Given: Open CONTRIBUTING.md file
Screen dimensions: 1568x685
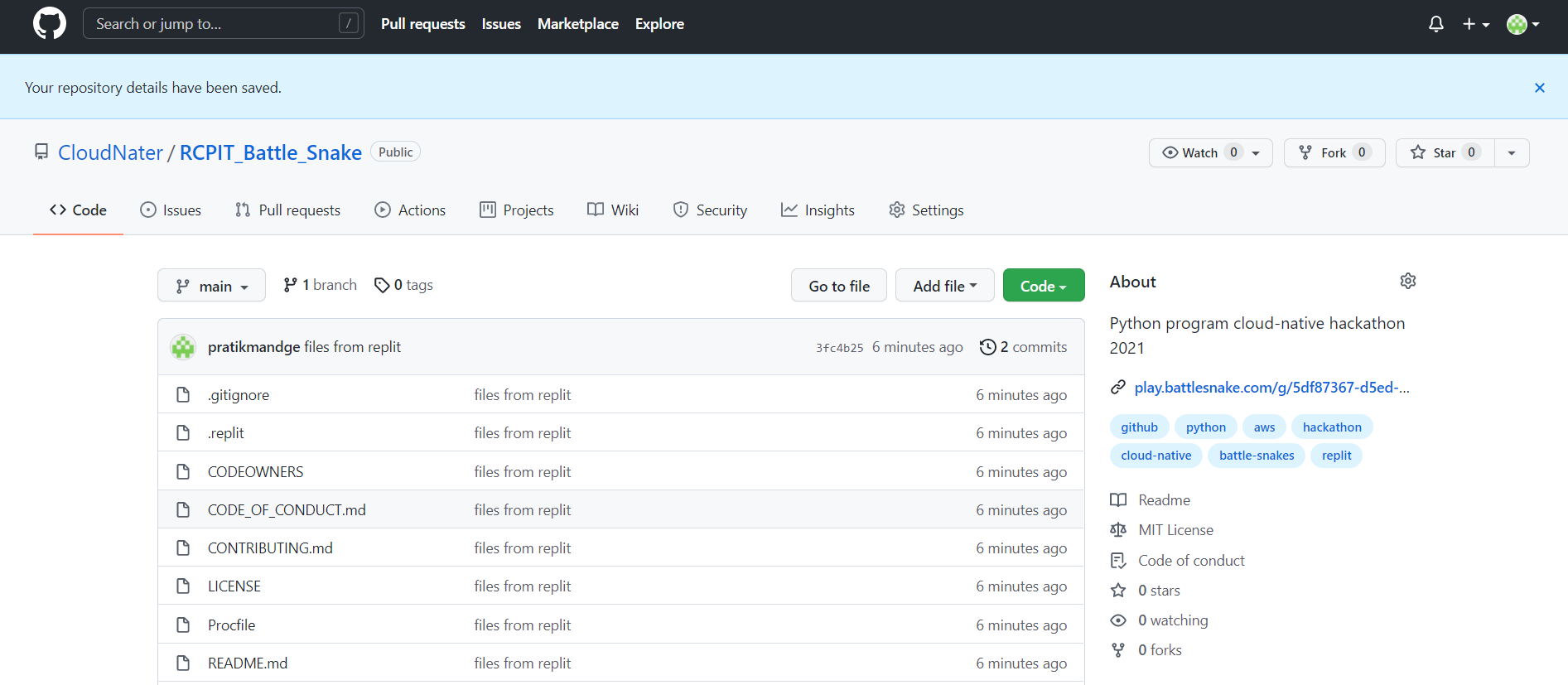Looking at the screenshot, I should (270, 548).
